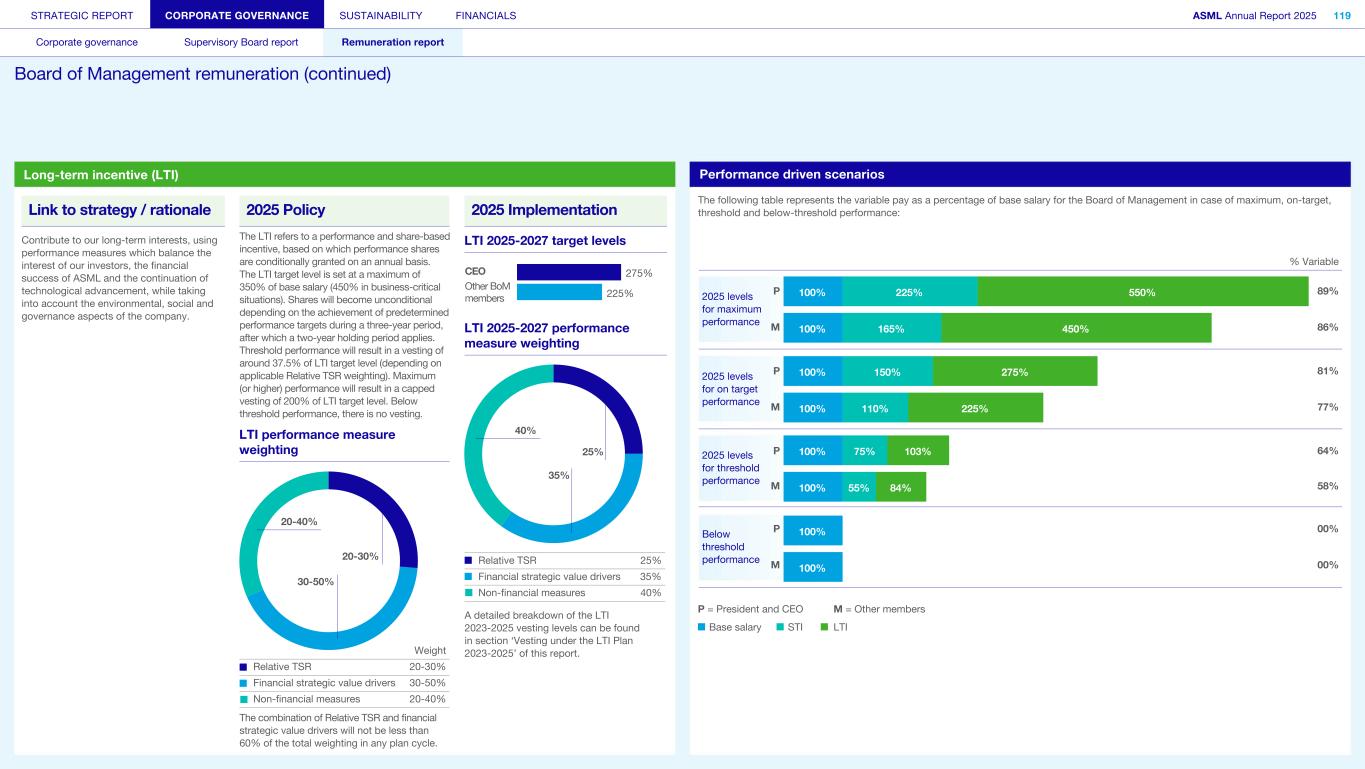
Task: Click the Other BoM members 225% bar
Action: tap(558, 292)
